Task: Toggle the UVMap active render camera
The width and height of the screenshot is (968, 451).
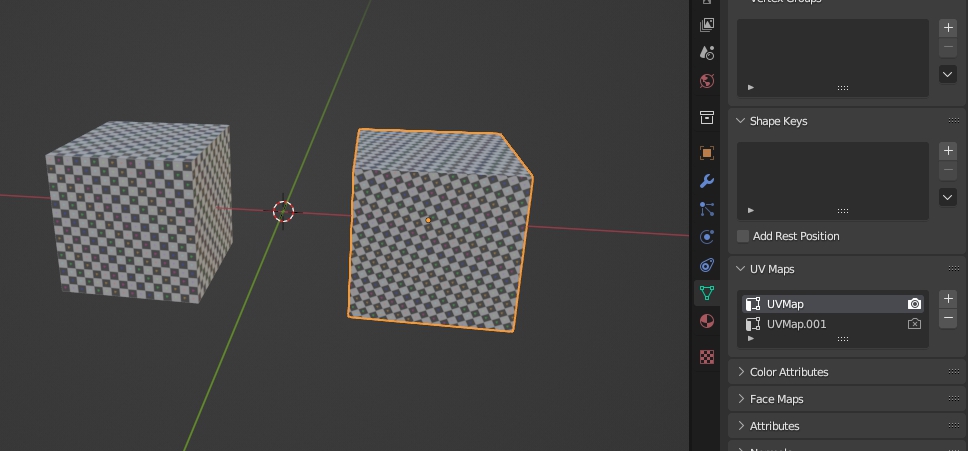Action: tap(914, 304)
